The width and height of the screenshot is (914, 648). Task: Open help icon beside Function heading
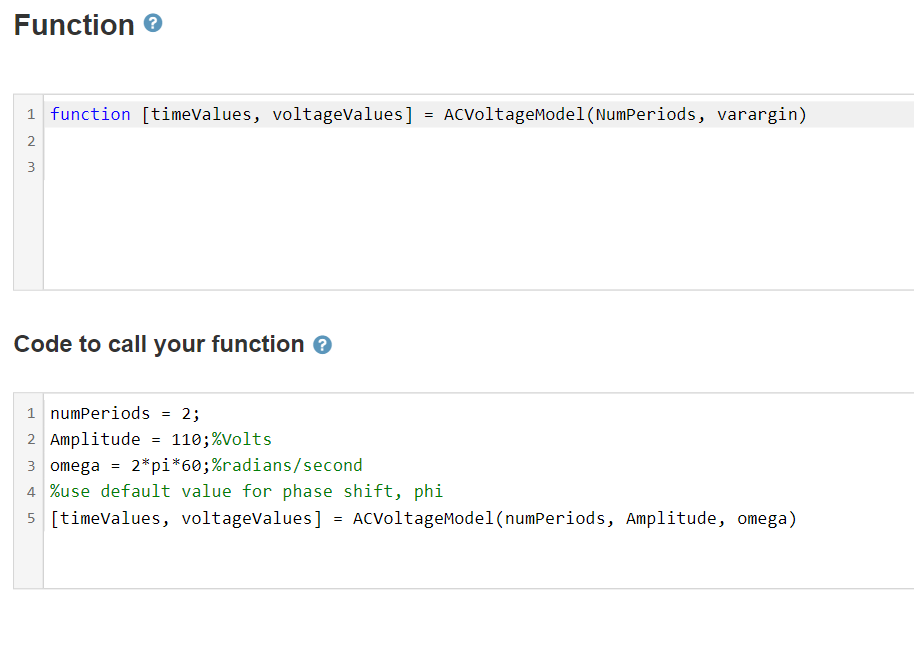click(x=153, y=23)
